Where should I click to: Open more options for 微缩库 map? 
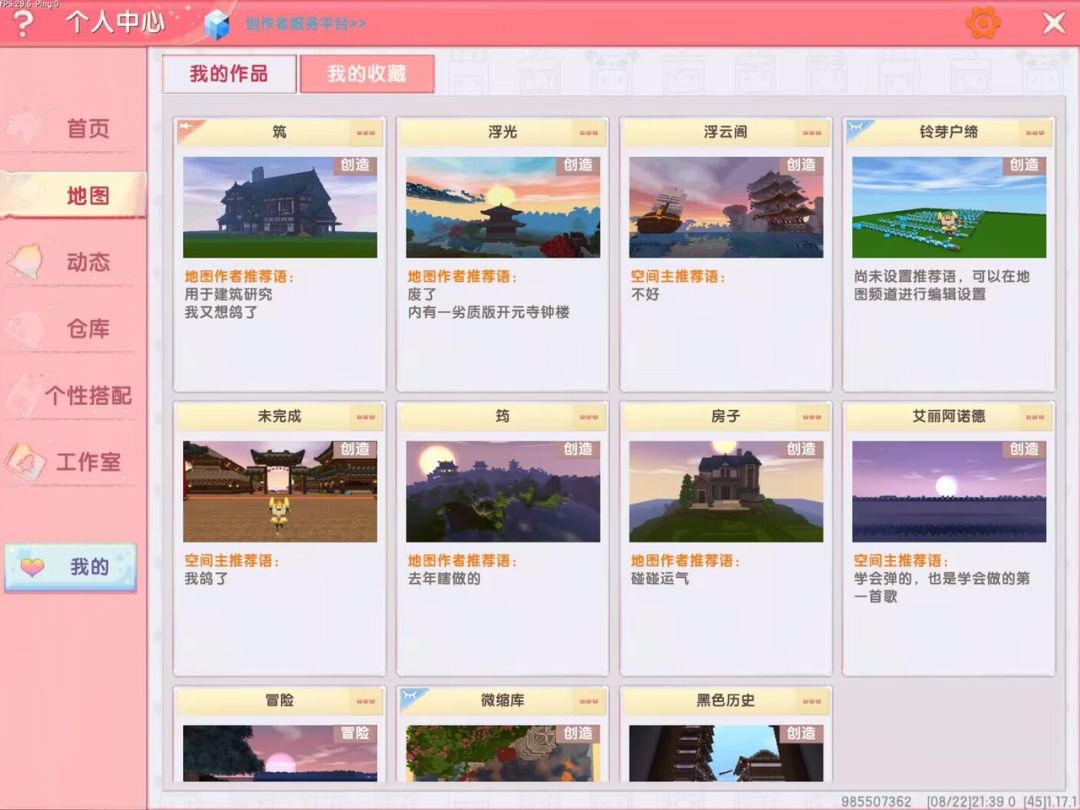click(589, 701)
